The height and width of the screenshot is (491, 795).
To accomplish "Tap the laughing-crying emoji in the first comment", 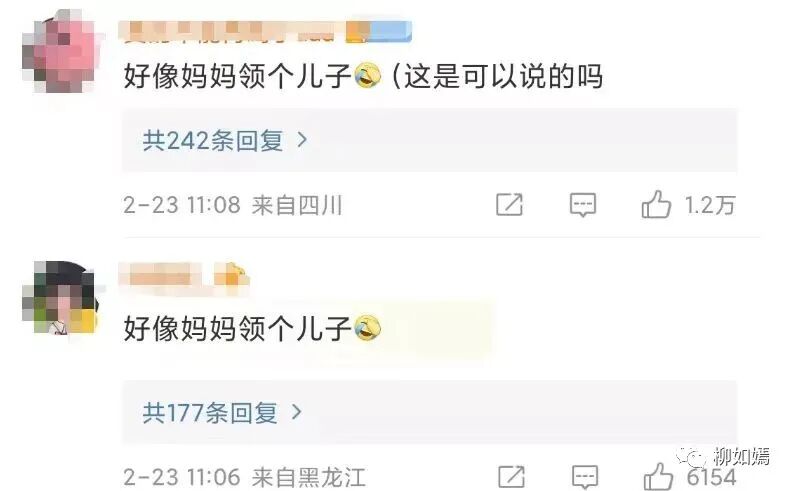I will 367,76.
